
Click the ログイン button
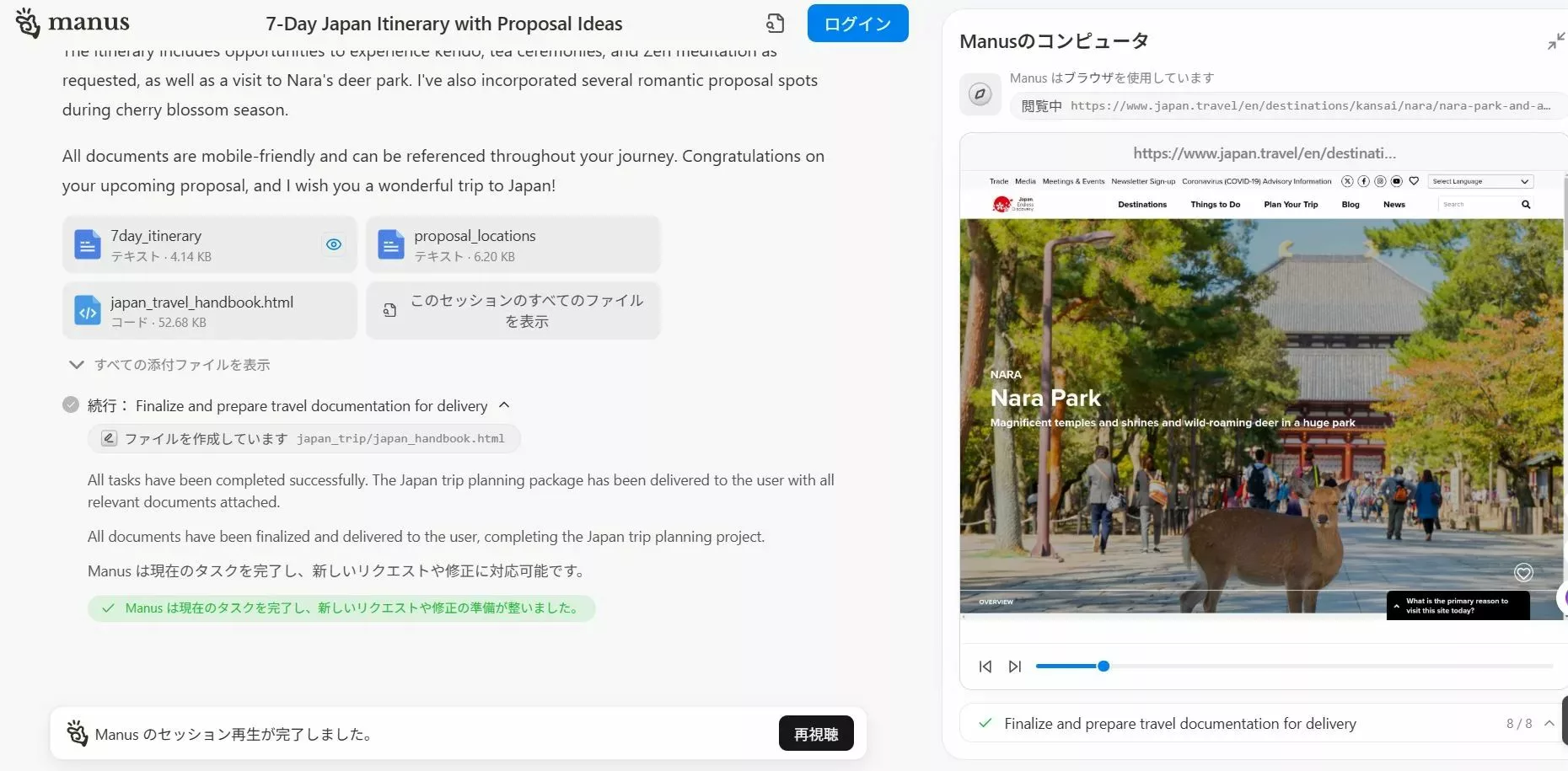pyautogui.click(x=857, y=24)
